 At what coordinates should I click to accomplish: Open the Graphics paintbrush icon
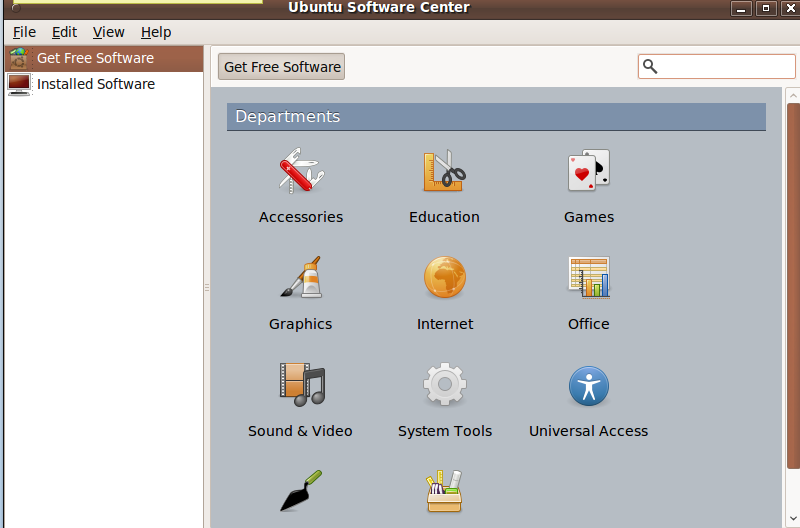[x=301, y=278]
